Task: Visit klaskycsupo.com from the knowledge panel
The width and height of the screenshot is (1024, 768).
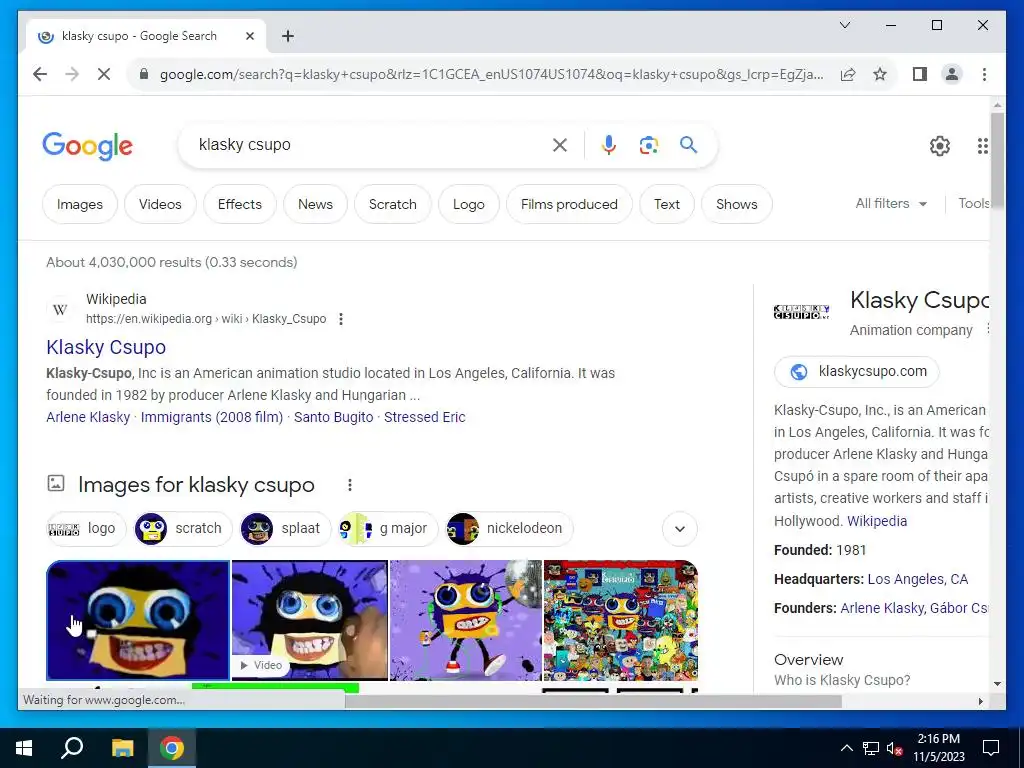Action: pos(856,371)
